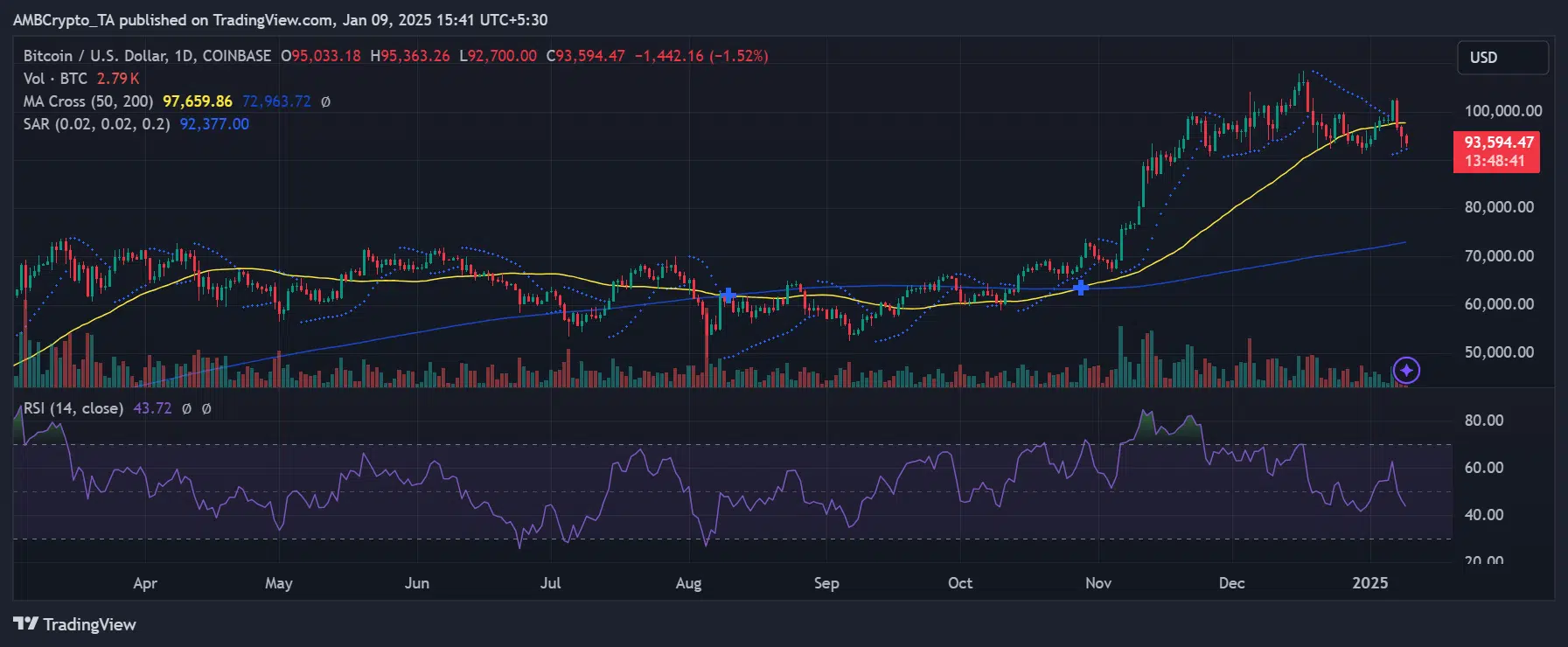Click the Apr label on time axis
Image resolution: width=1568 pixels, height=647 pixels.
coord(145,583)
